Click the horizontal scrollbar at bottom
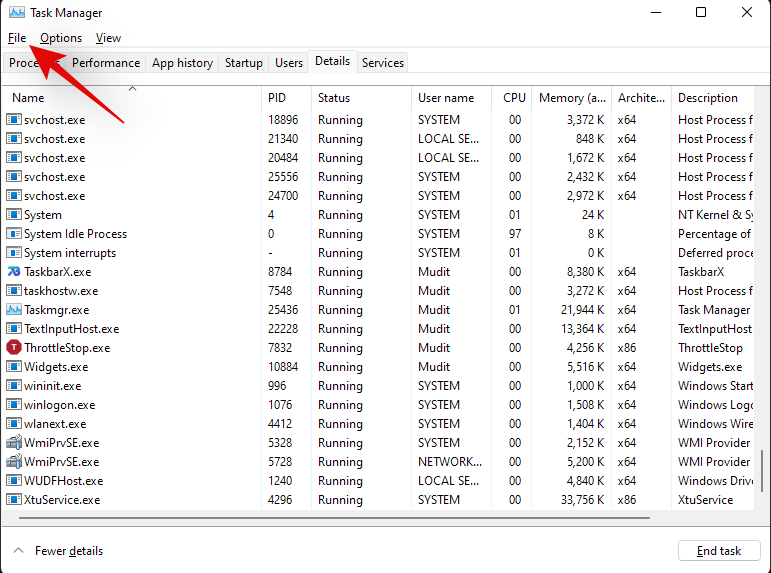Viewport: 771px width, 573px height. tap(330, 518)
